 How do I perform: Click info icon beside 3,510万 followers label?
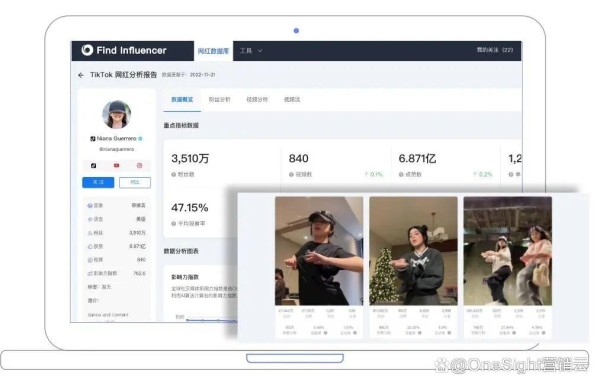click(x=174, y=174)
